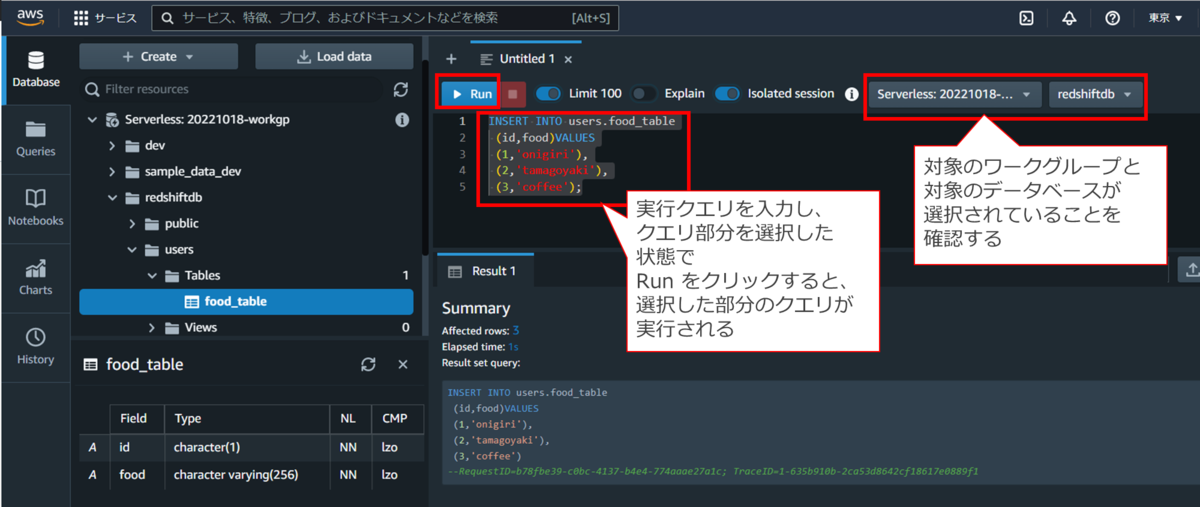
Task: Expand the dev database node
Action: point(111,146)
